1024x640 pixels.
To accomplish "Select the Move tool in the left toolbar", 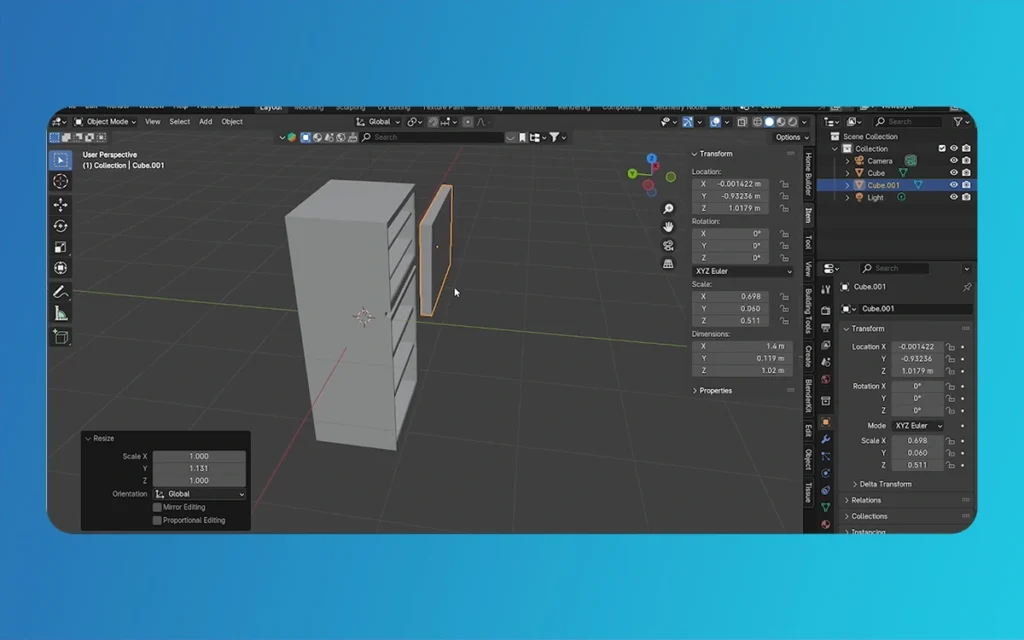I will tap(61, 204).
